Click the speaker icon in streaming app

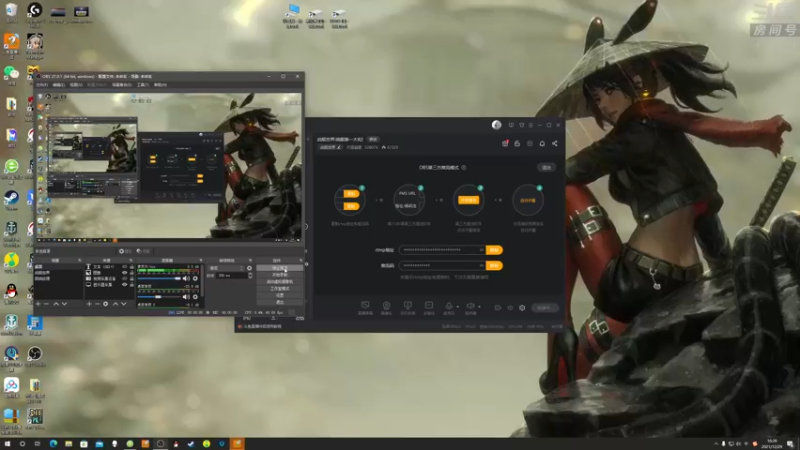click(470, 307)
